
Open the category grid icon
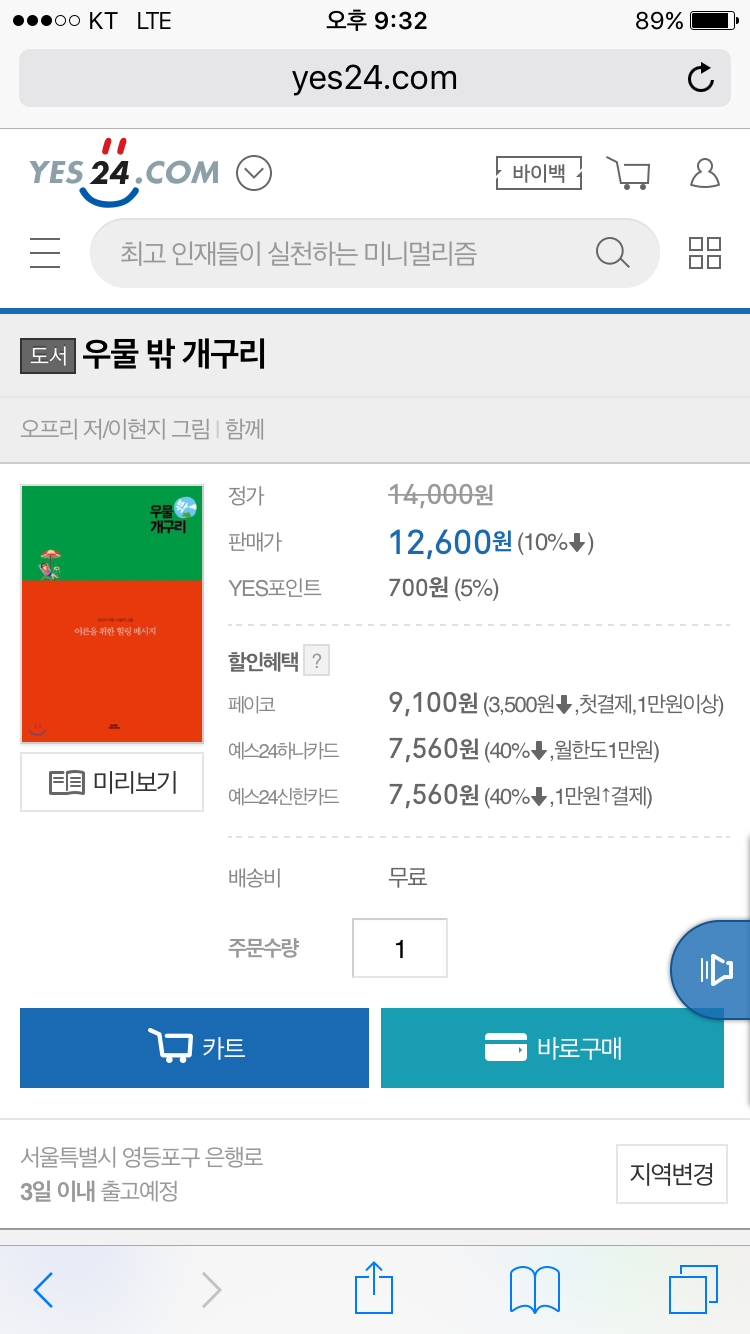(x=705, y=253)
